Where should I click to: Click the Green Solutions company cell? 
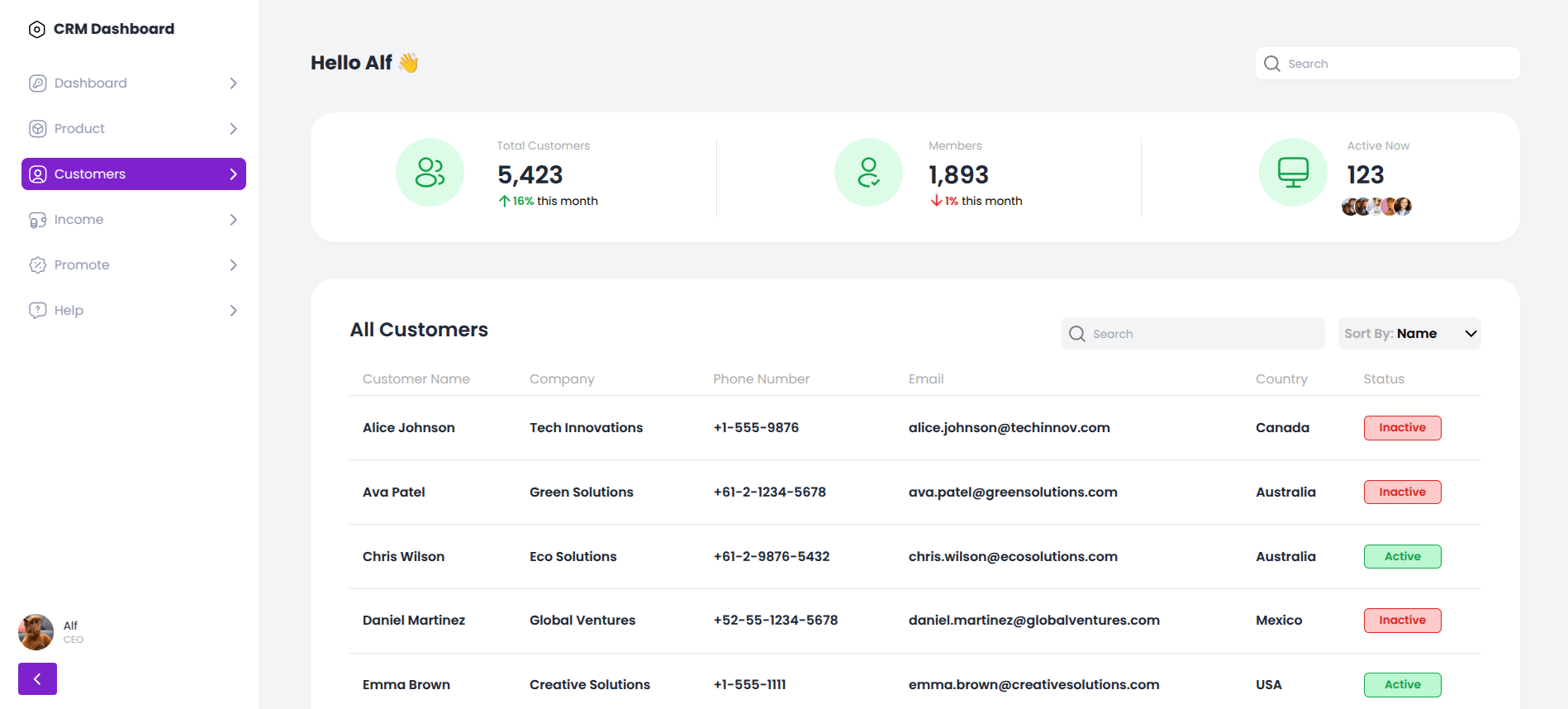[x=582, y=492]
